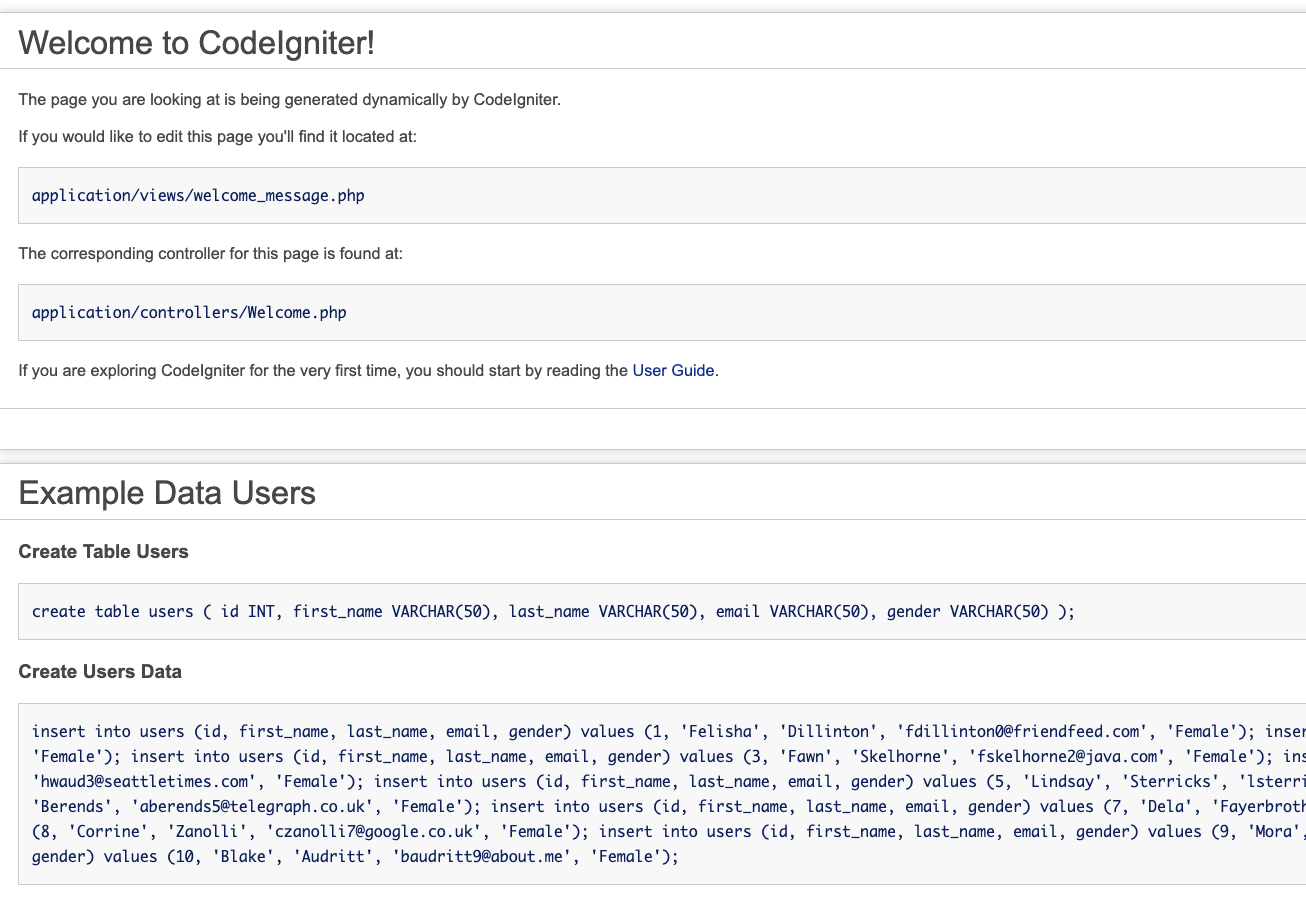Click the 'baudritt9@about.me' insert line
Screen dimensions: 1306x902
355,859
